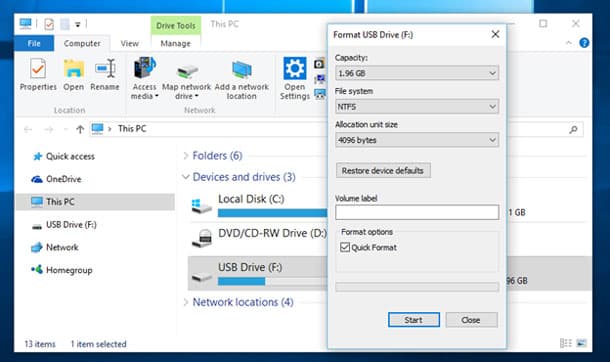Click the Properties ribbon icon
The image size is (610, 362).
coord(38,69)
